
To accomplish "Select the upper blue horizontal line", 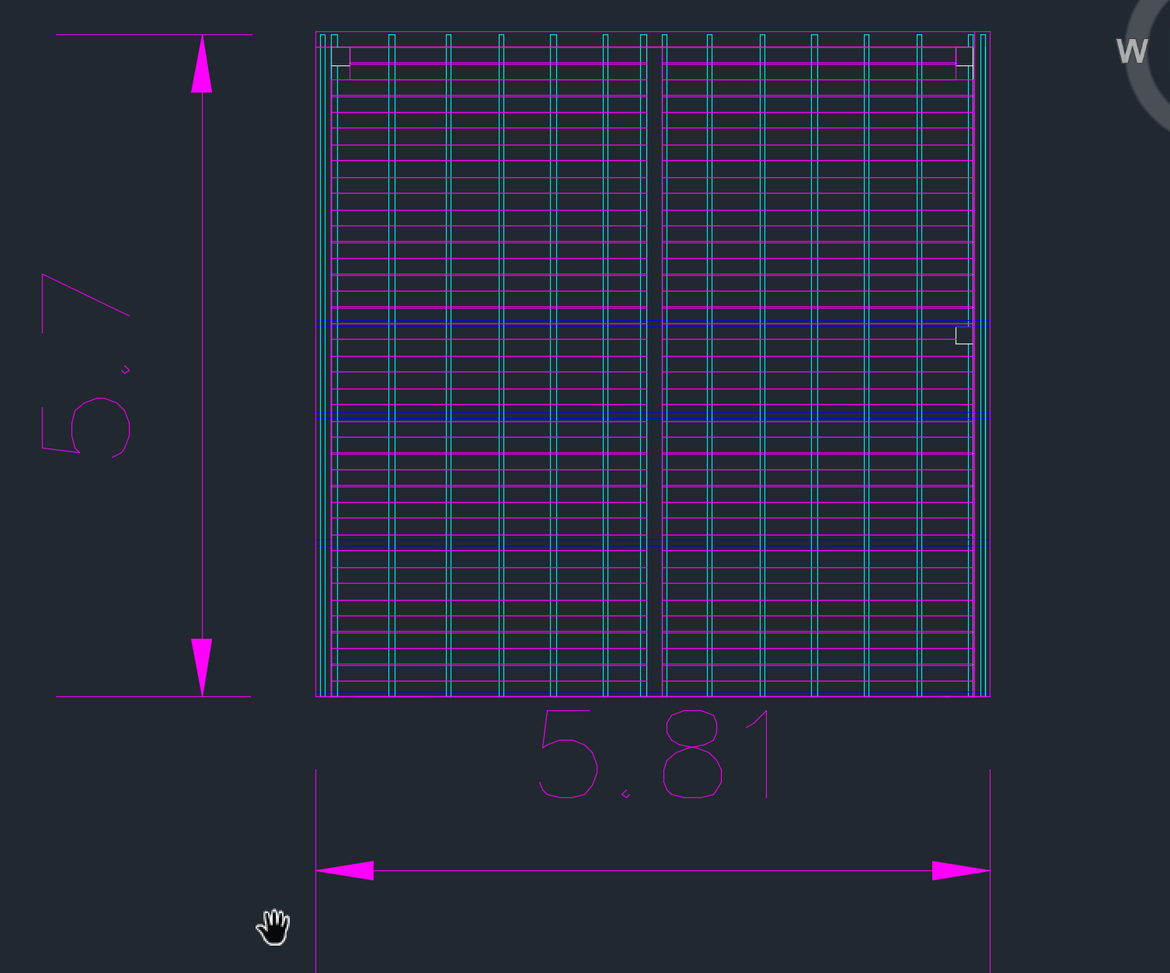I will (x=500, y=324).
